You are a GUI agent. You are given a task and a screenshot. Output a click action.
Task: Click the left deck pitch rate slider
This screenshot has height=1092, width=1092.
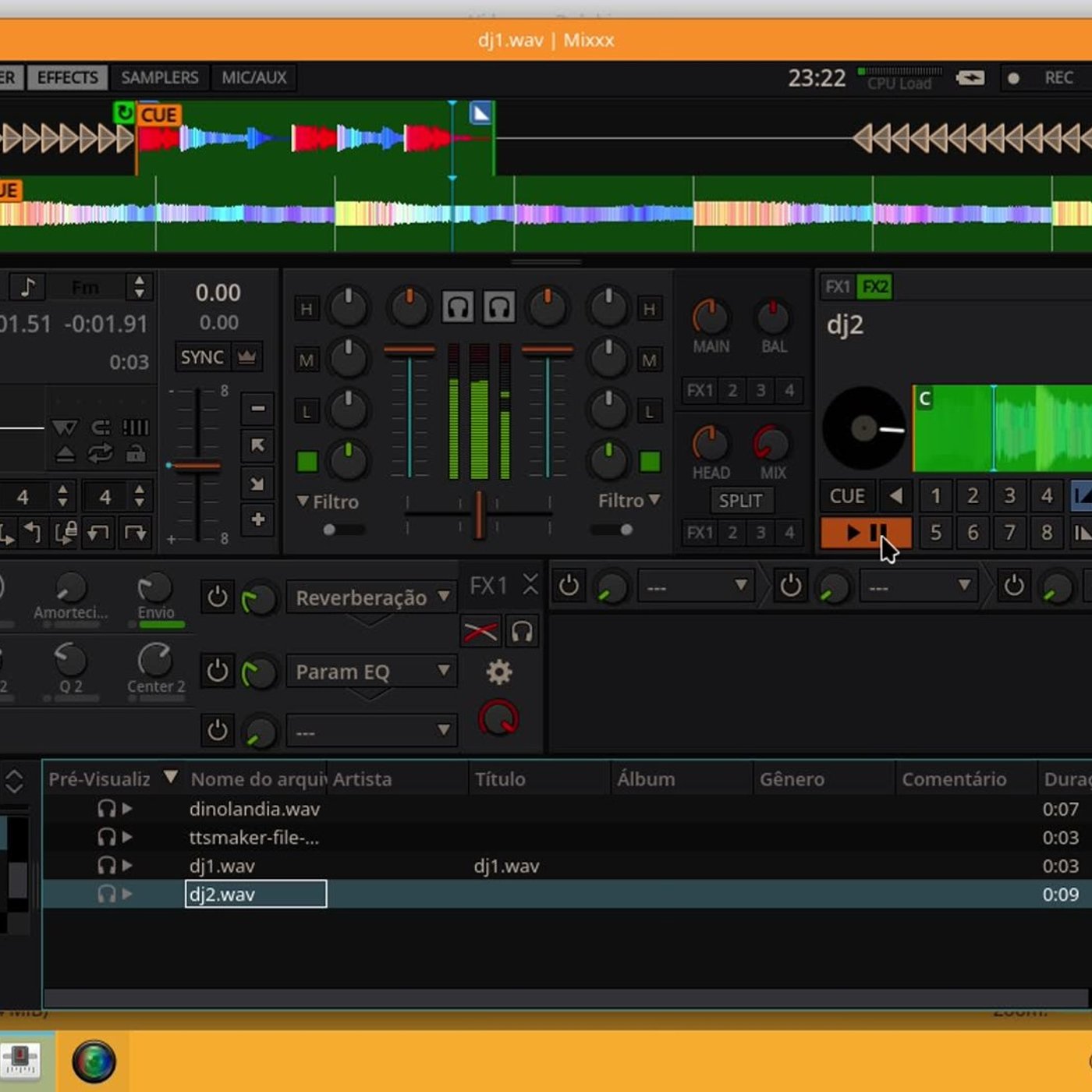pos(197,466)
